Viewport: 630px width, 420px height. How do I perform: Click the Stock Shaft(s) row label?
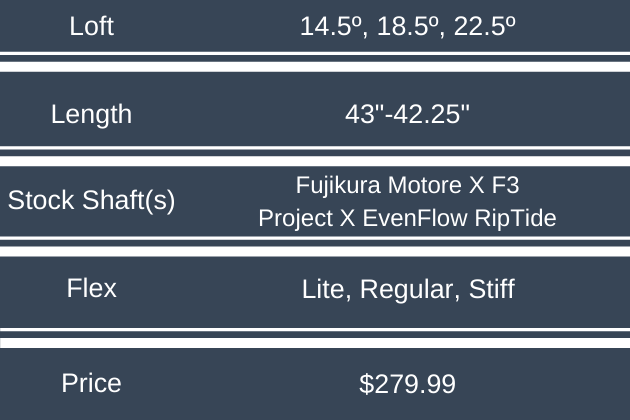[91, 200]
